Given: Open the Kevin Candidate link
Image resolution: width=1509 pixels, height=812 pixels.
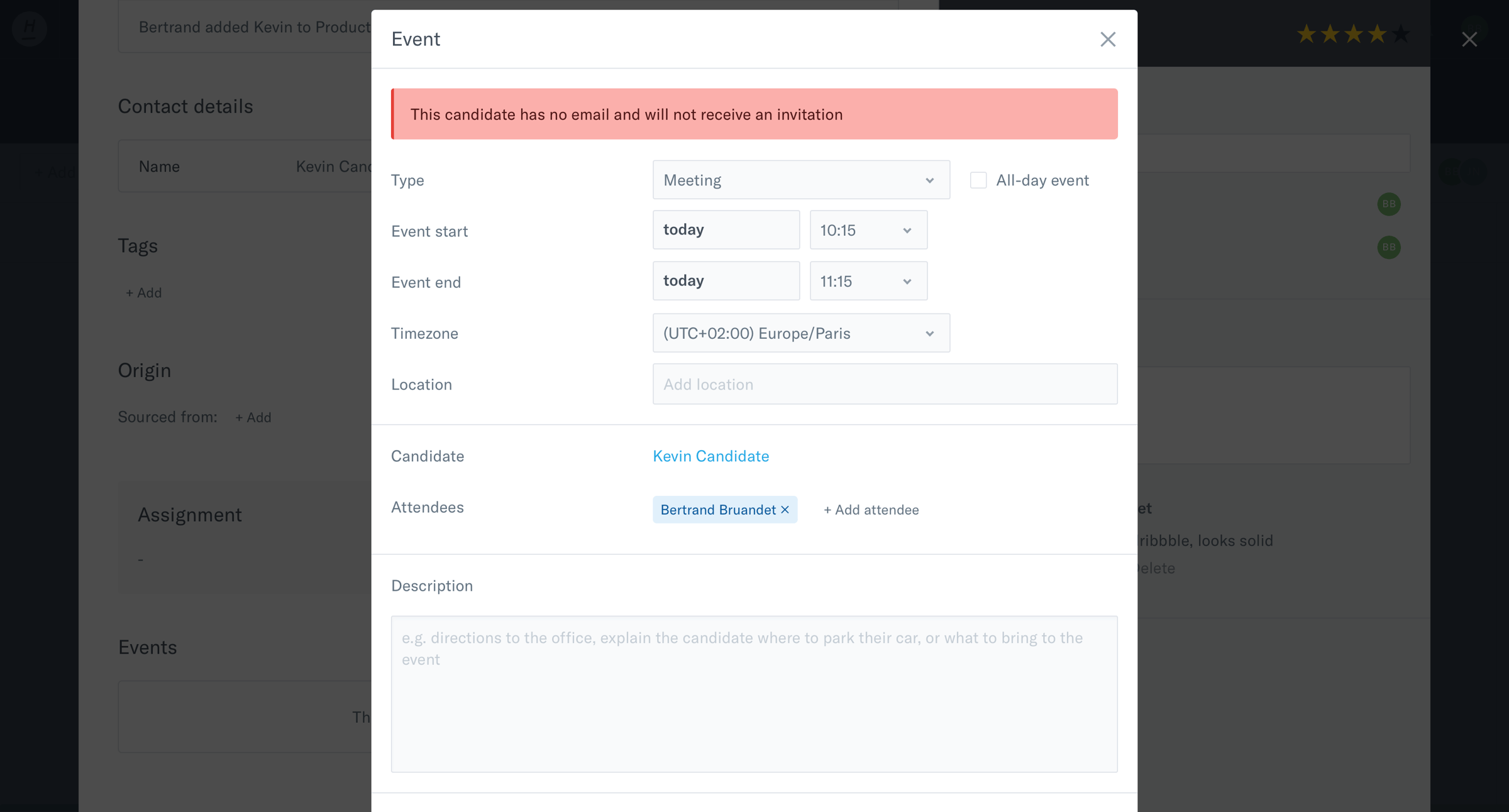Looking at the screenshot, I should coord(710,456).
